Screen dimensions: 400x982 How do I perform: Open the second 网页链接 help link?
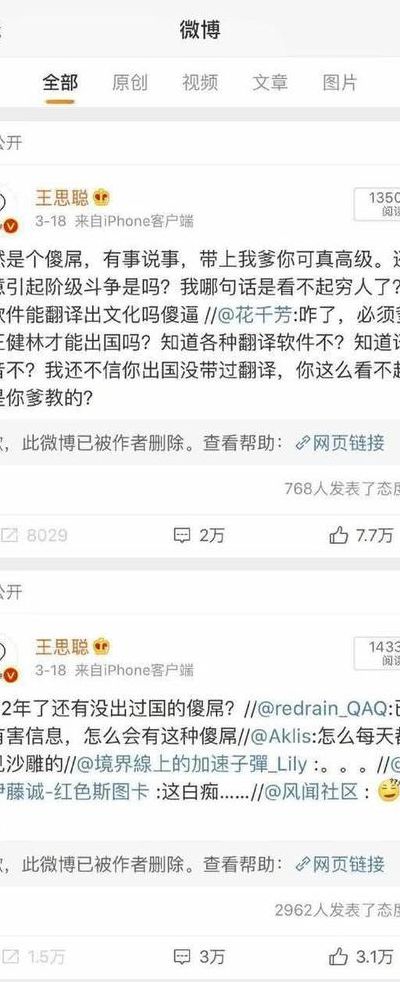pyautogui.click(x=340, y=866)
